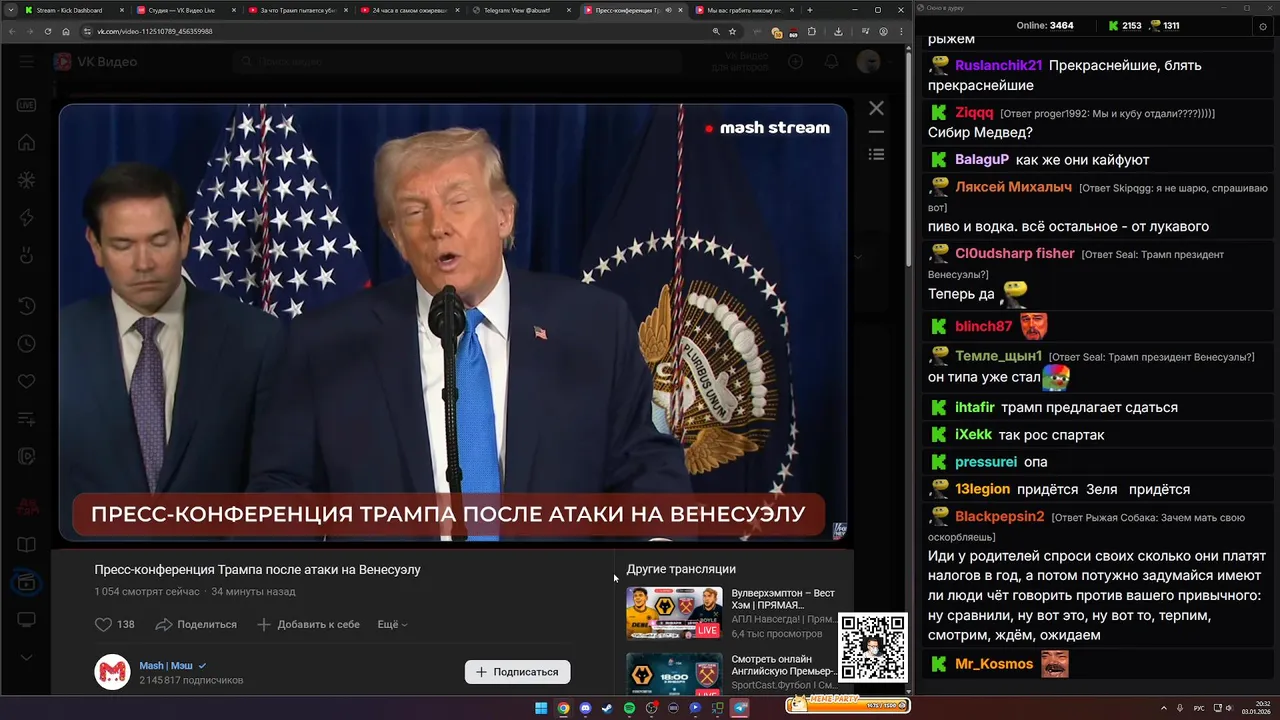Expand tab search chevron at top-left
This screenshot has height=720, width=1280.
[9, 10]
